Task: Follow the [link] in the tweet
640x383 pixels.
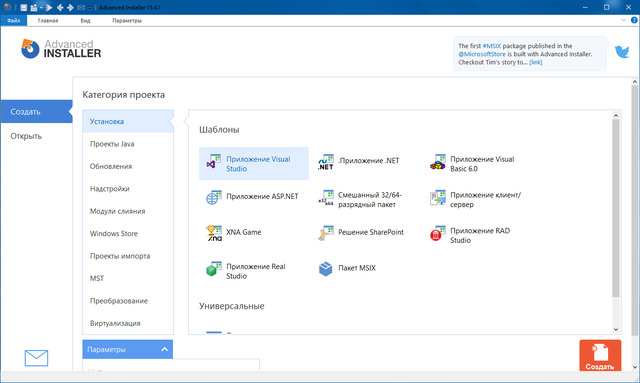Action: pyautogui.click(x=536, y=62)
